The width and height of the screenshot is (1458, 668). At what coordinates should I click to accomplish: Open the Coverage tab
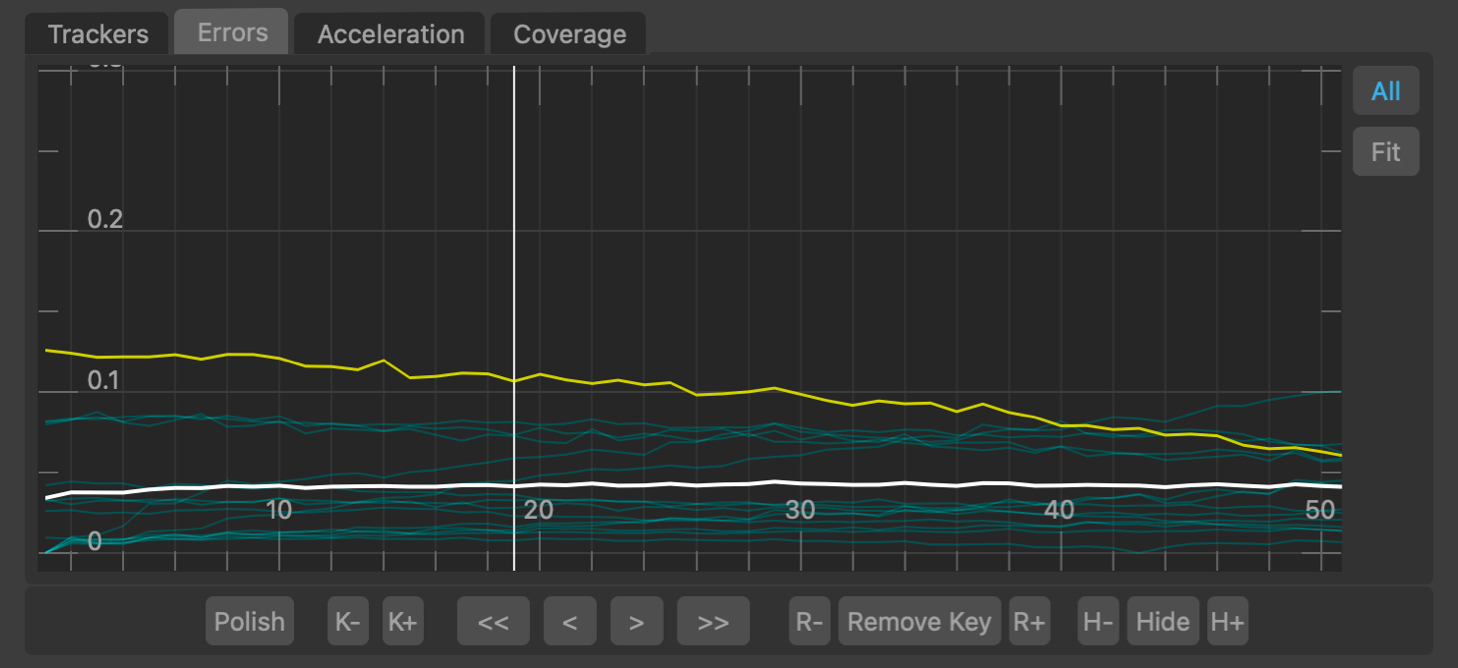569,34
